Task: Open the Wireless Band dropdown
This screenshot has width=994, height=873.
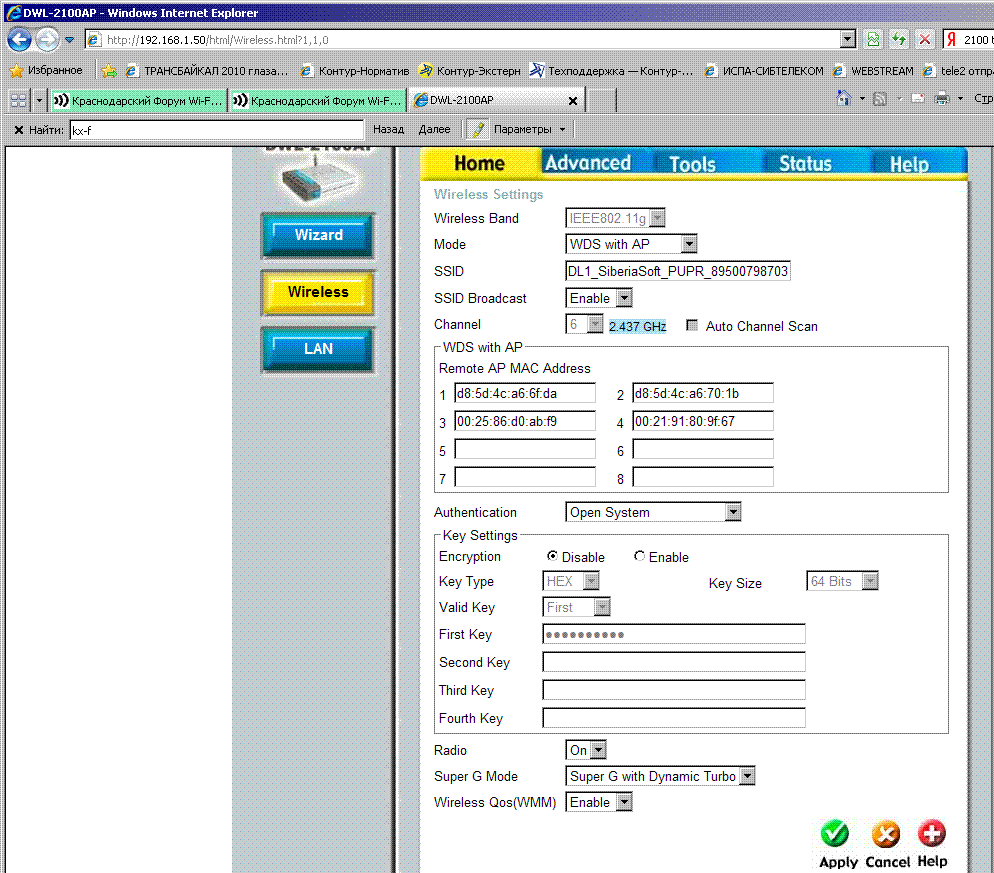Action: [615, 218]
